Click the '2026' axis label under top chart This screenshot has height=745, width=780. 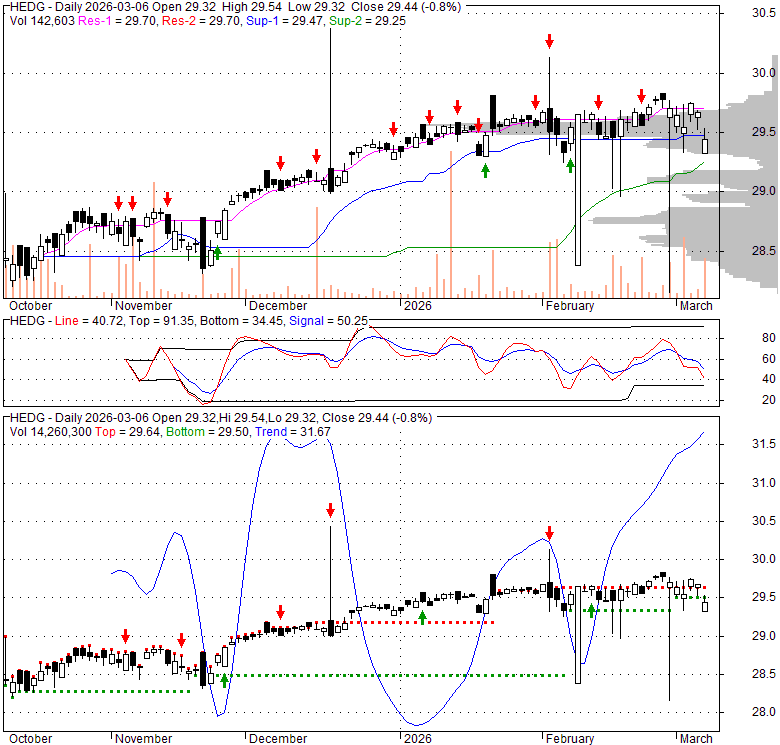tap(417, 306)
